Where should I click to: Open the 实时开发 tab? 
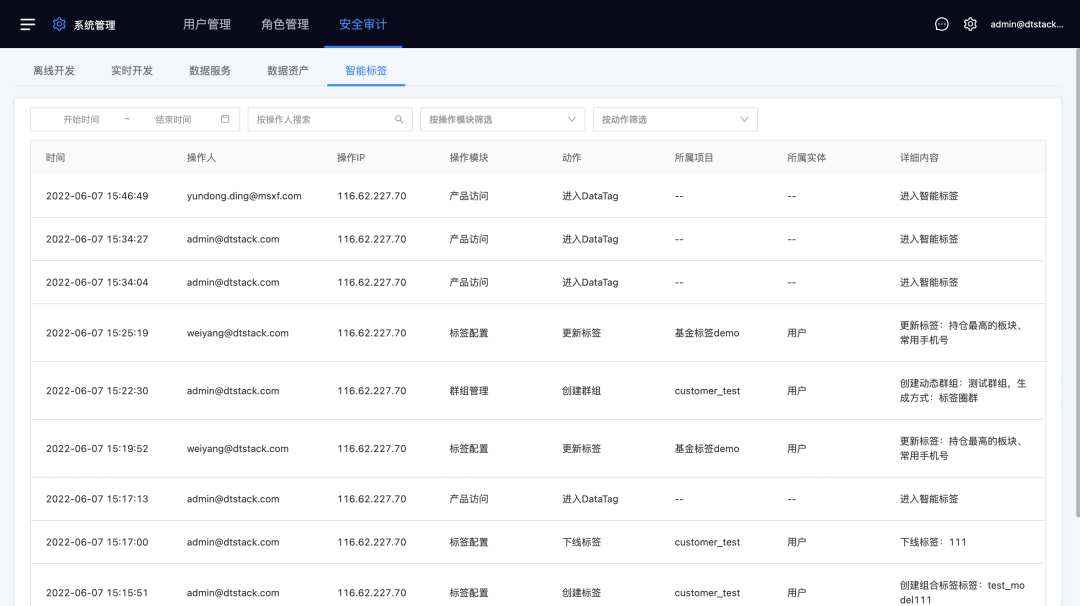click(x=132, y=71)
